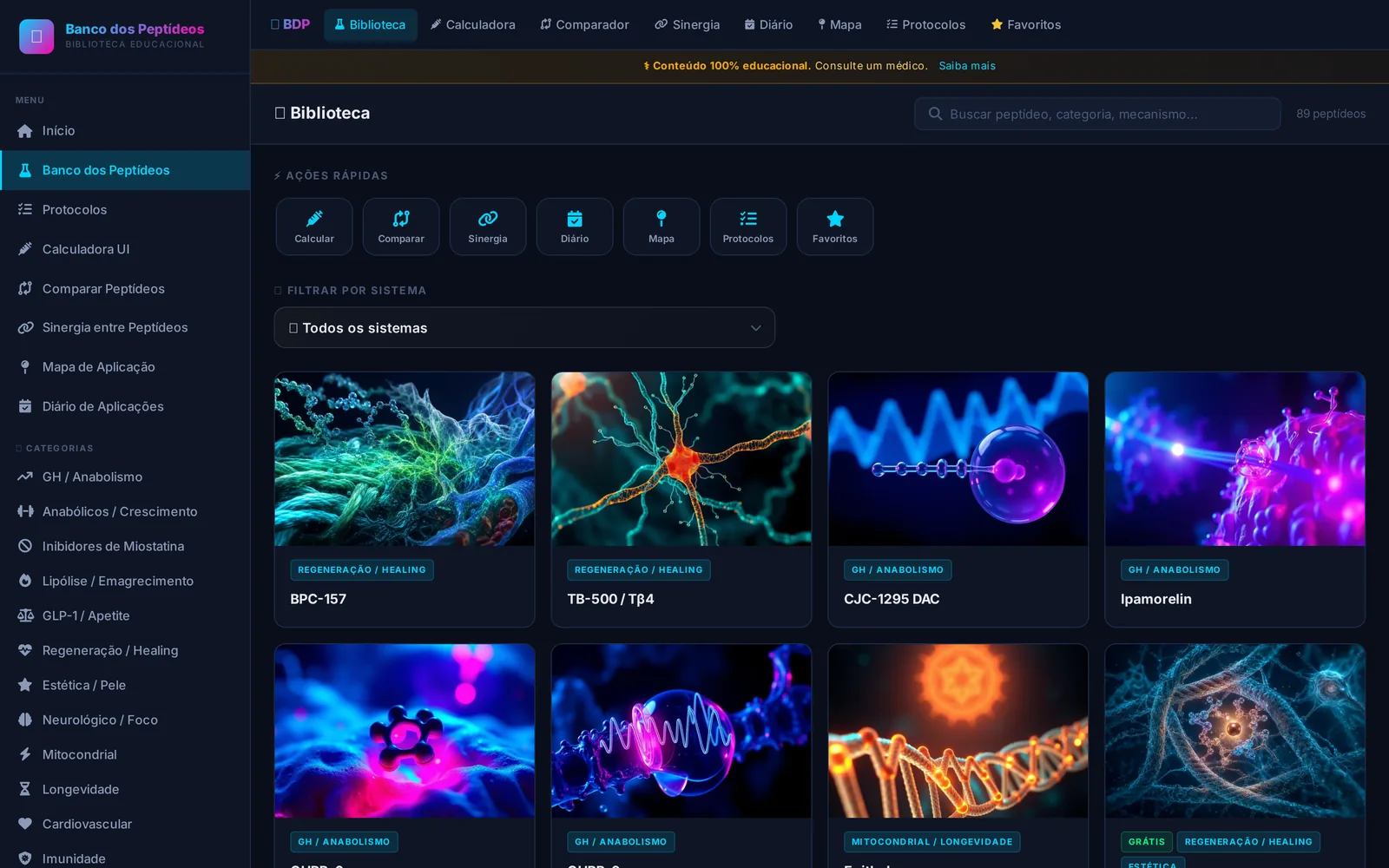
Task: Click the Calcular quick action icon
Action: coord(314,218)
